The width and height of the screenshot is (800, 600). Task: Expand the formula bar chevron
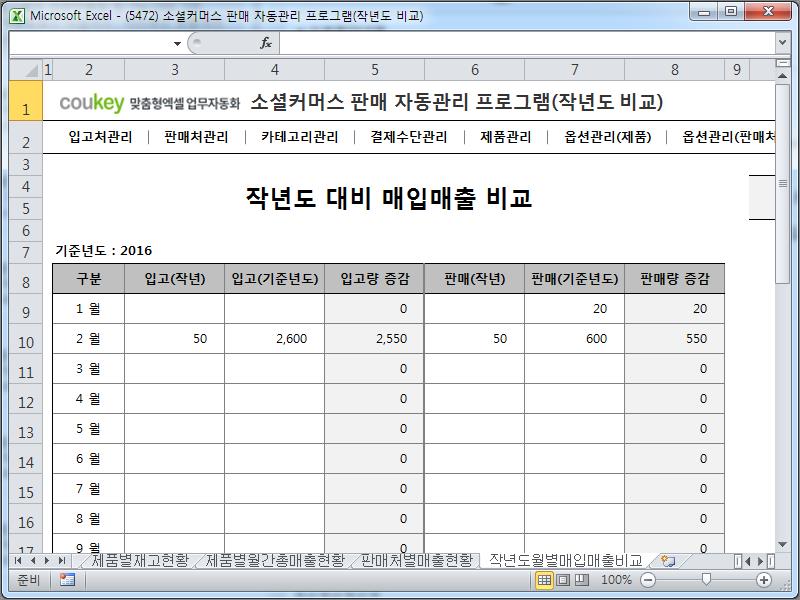point(783,43)
